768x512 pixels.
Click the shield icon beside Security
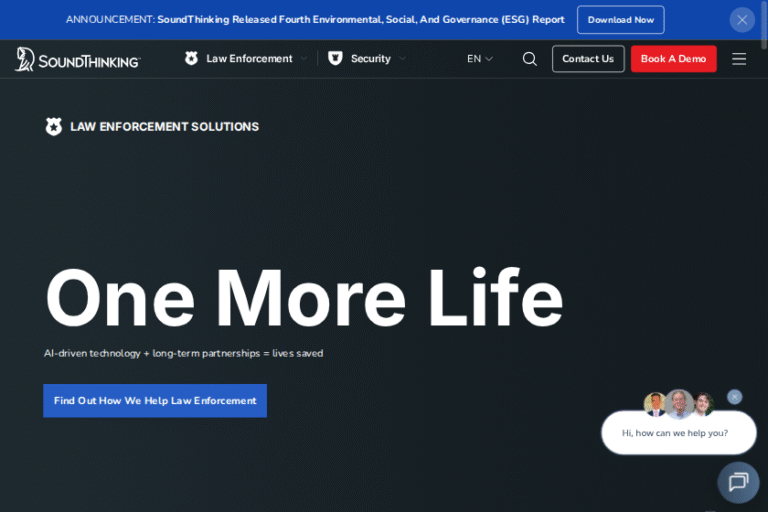coord(335,59)
